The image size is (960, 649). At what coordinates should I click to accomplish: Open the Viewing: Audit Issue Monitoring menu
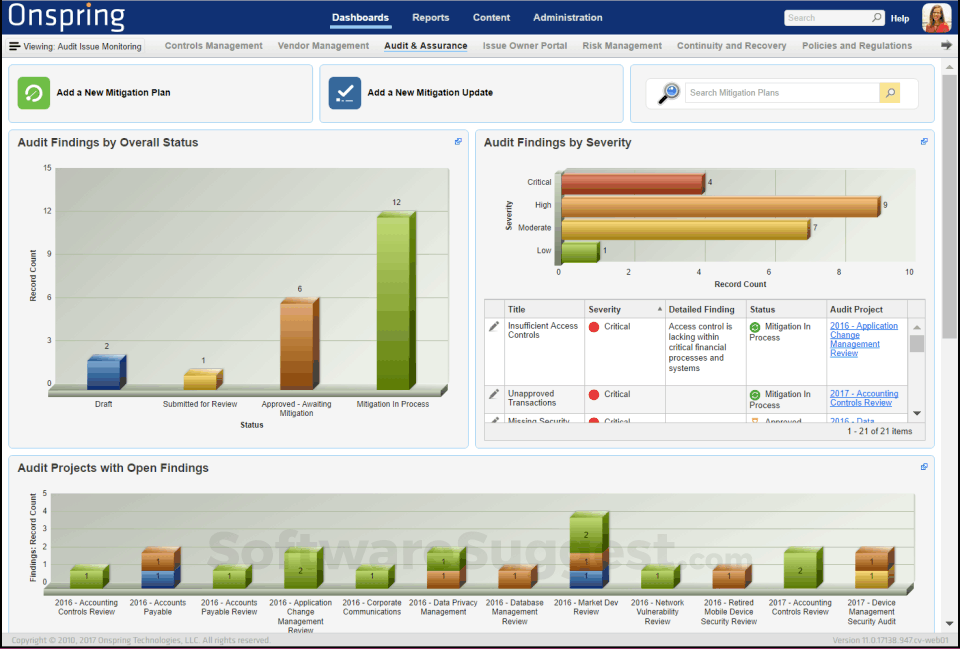pos(75,46)
